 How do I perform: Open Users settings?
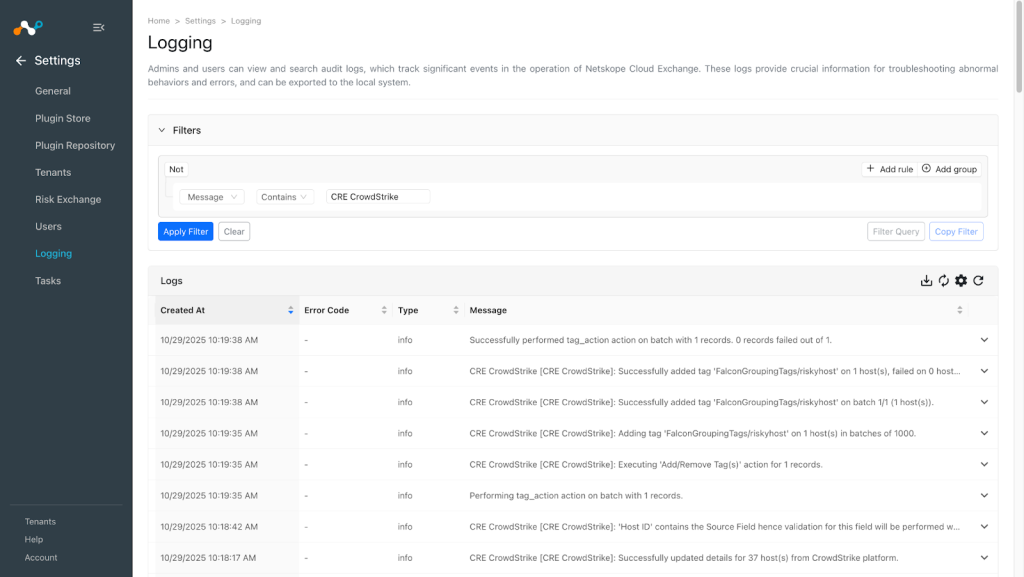[48, 226]
